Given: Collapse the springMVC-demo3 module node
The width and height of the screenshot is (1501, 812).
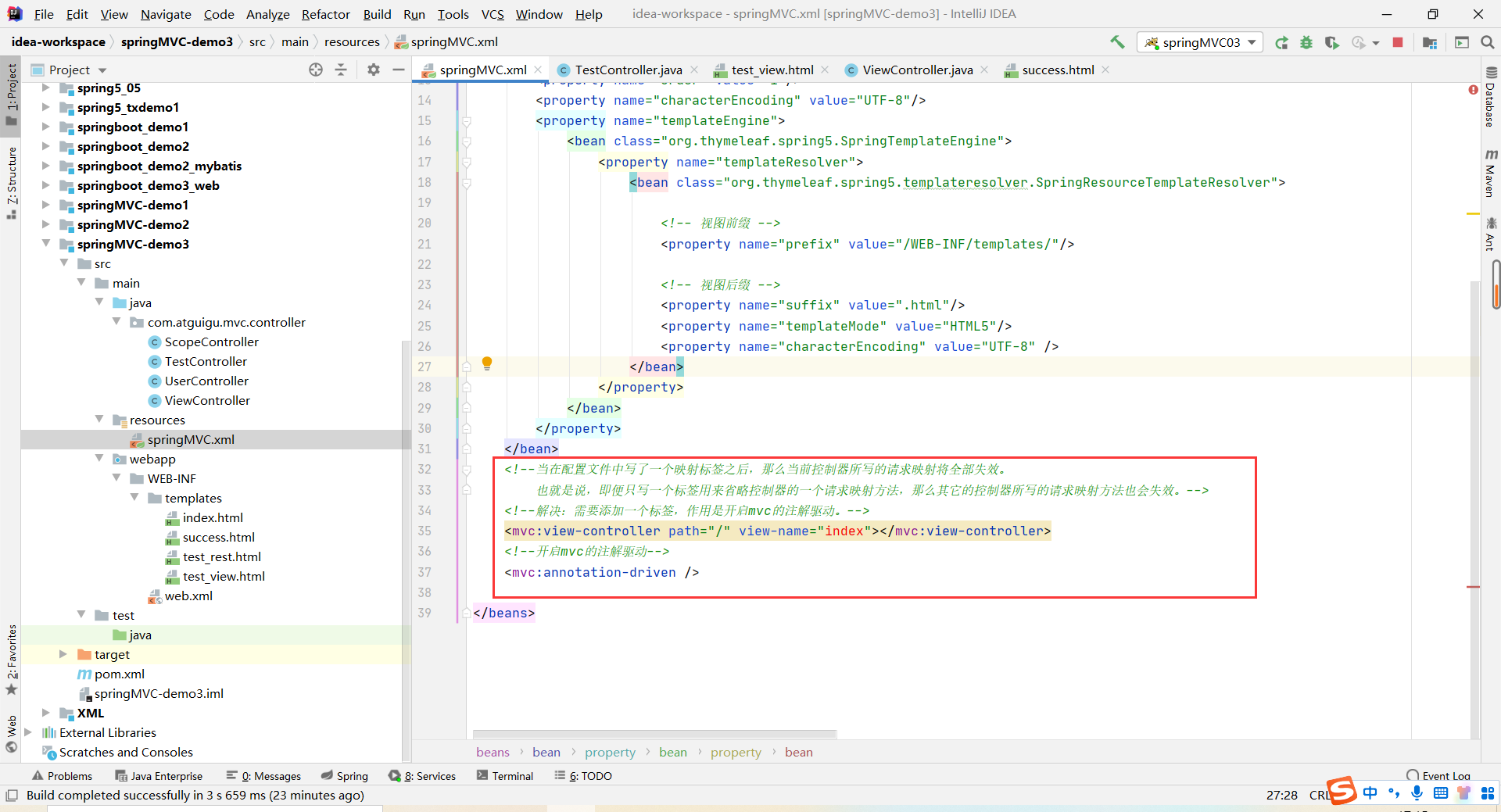Looking at the screenshot, I should (x=46, y=244).
